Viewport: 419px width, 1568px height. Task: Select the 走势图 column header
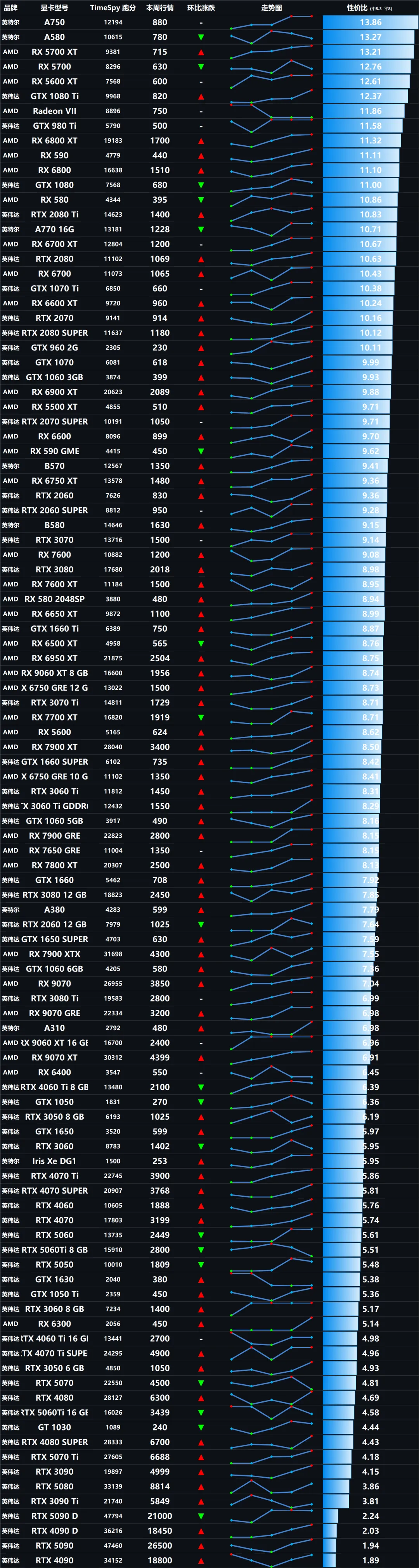coord(272,8)
